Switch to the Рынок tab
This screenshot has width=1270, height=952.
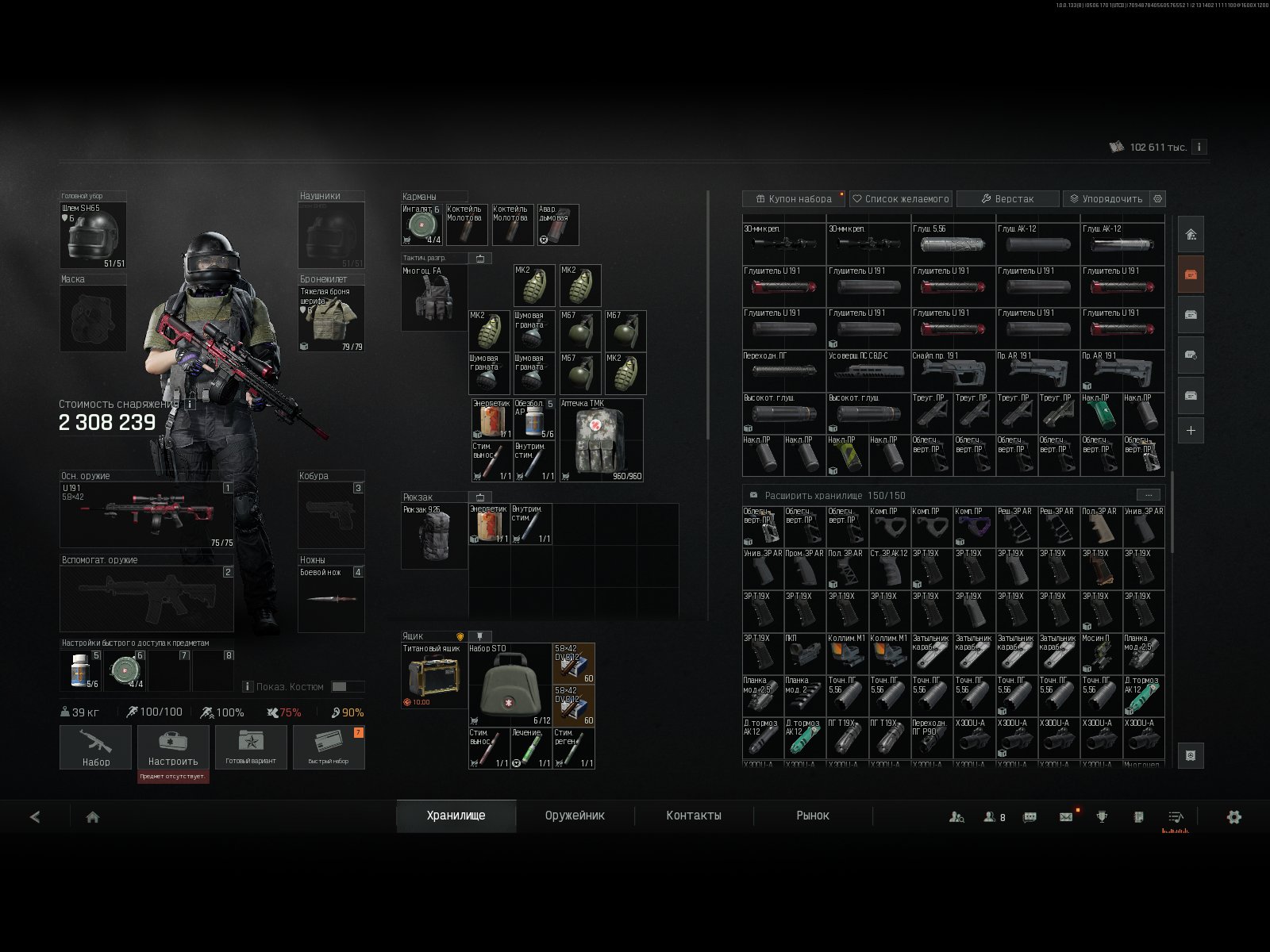pyautogui.click(x=813, y=816)
